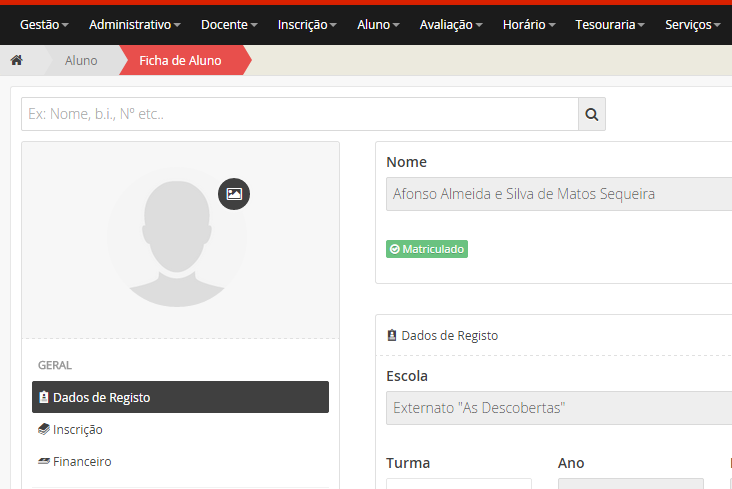This screenshot has width=732, height=489.
Task: Click the change photo image icon
Action: coord(234,194)
